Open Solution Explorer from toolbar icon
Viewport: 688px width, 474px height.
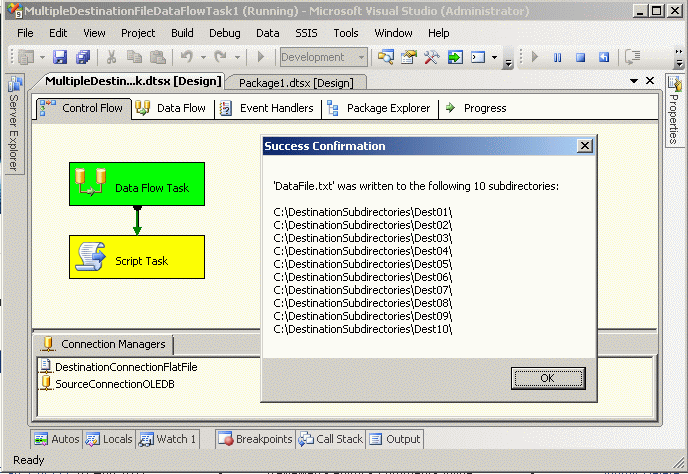[386, 57]
